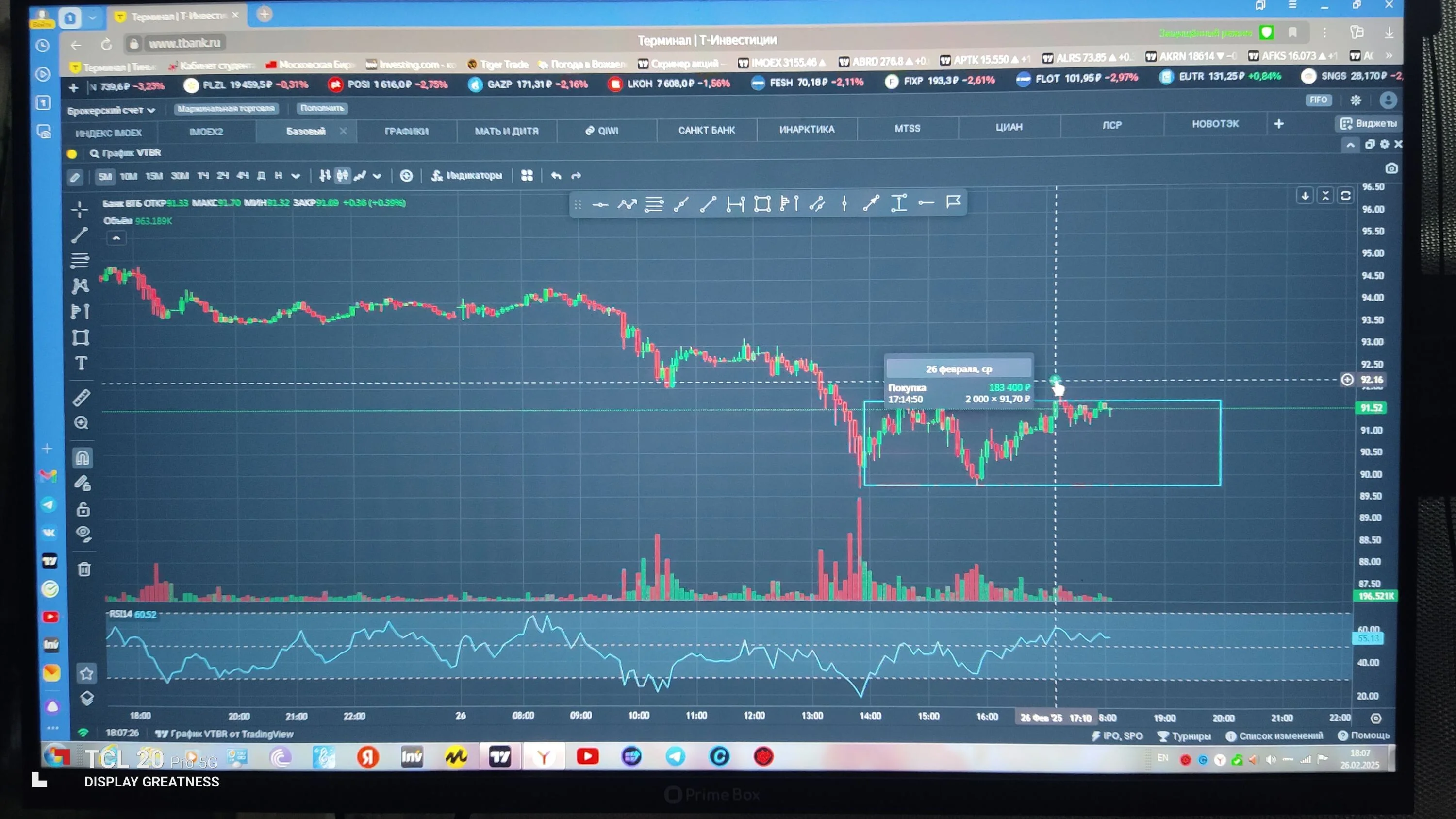The height and width of the screenshot is (819, 1456).
Task: Open the Индикаторы indicators menu
Action: tap(467, 176)
